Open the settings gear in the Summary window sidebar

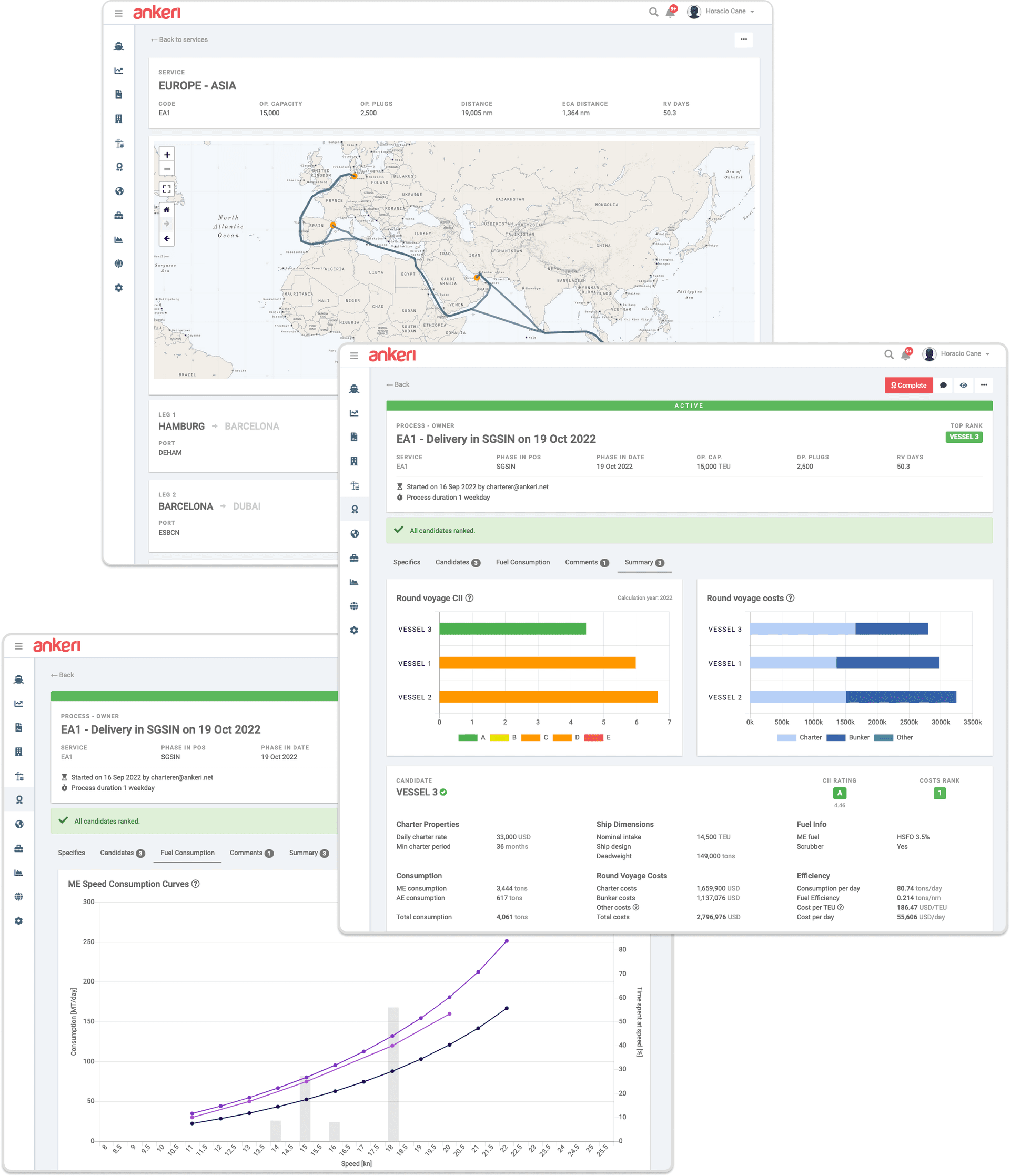354,630
